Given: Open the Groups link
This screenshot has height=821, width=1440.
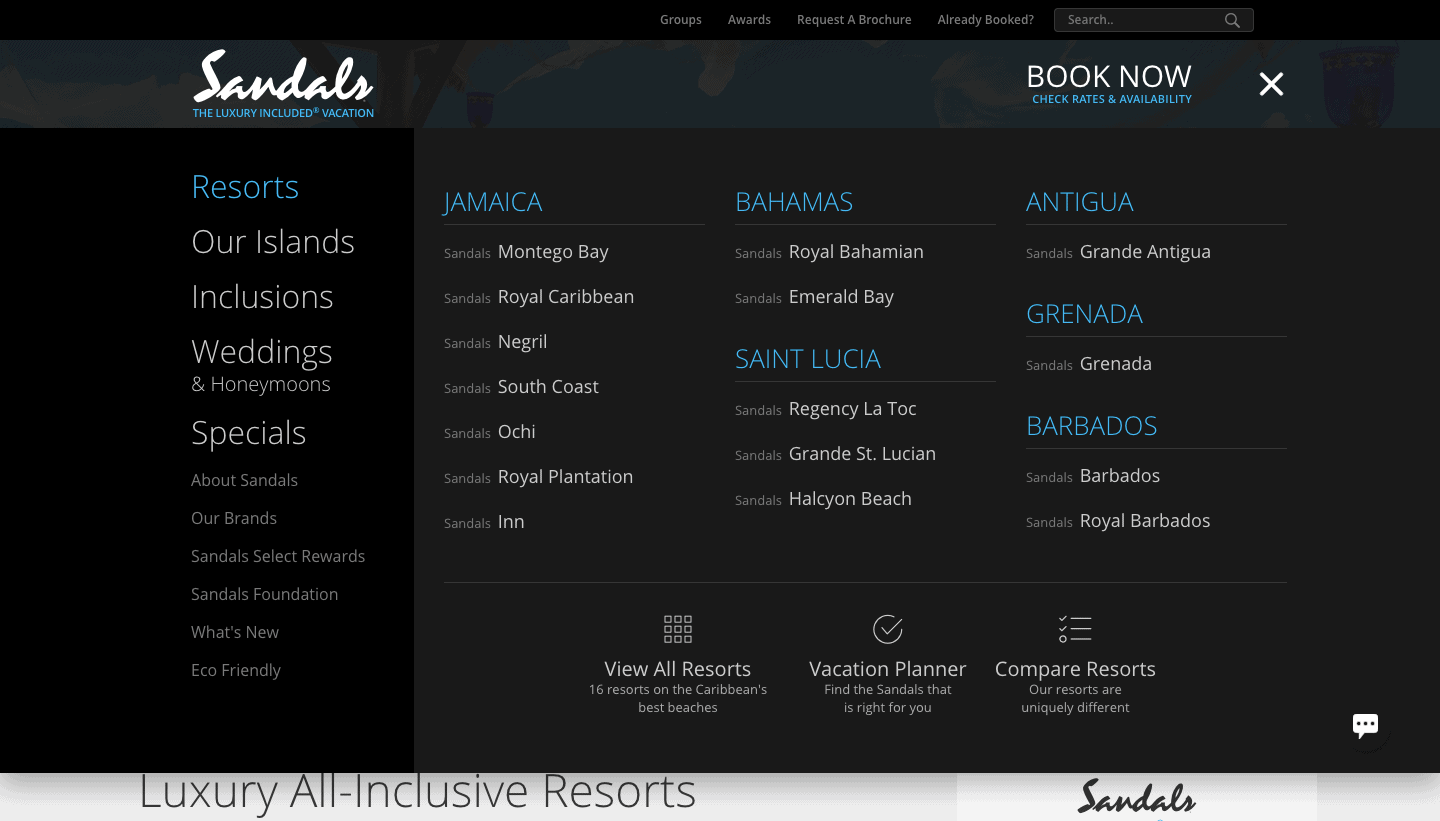Looking at the screenshot, I should 681,20.
